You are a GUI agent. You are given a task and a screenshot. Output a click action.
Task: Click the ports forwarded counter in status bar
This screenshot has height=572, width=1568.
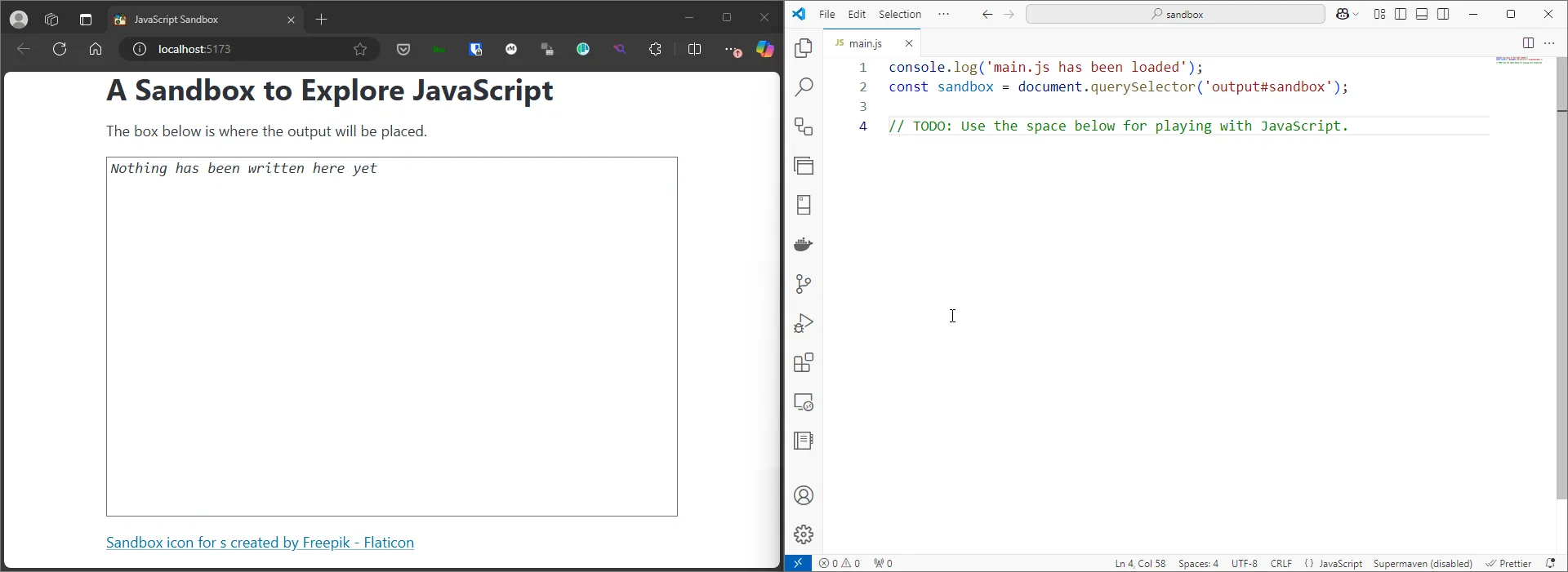[883, 563]
